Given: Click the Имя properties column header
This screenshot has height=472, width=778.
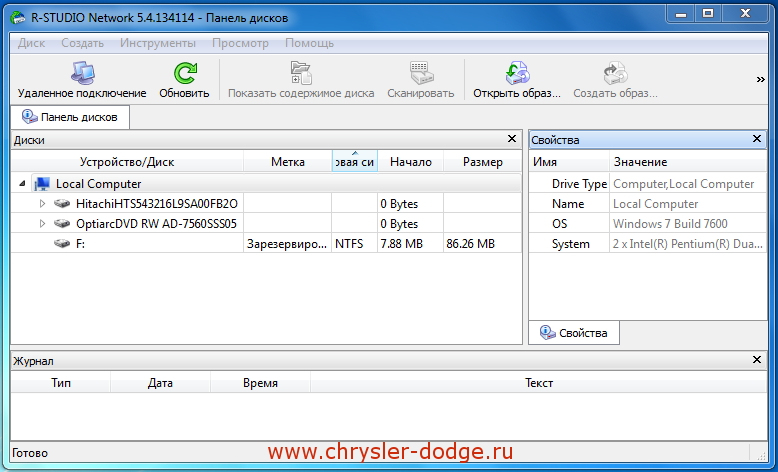Looking at the screenshot, I should [569, 162].
